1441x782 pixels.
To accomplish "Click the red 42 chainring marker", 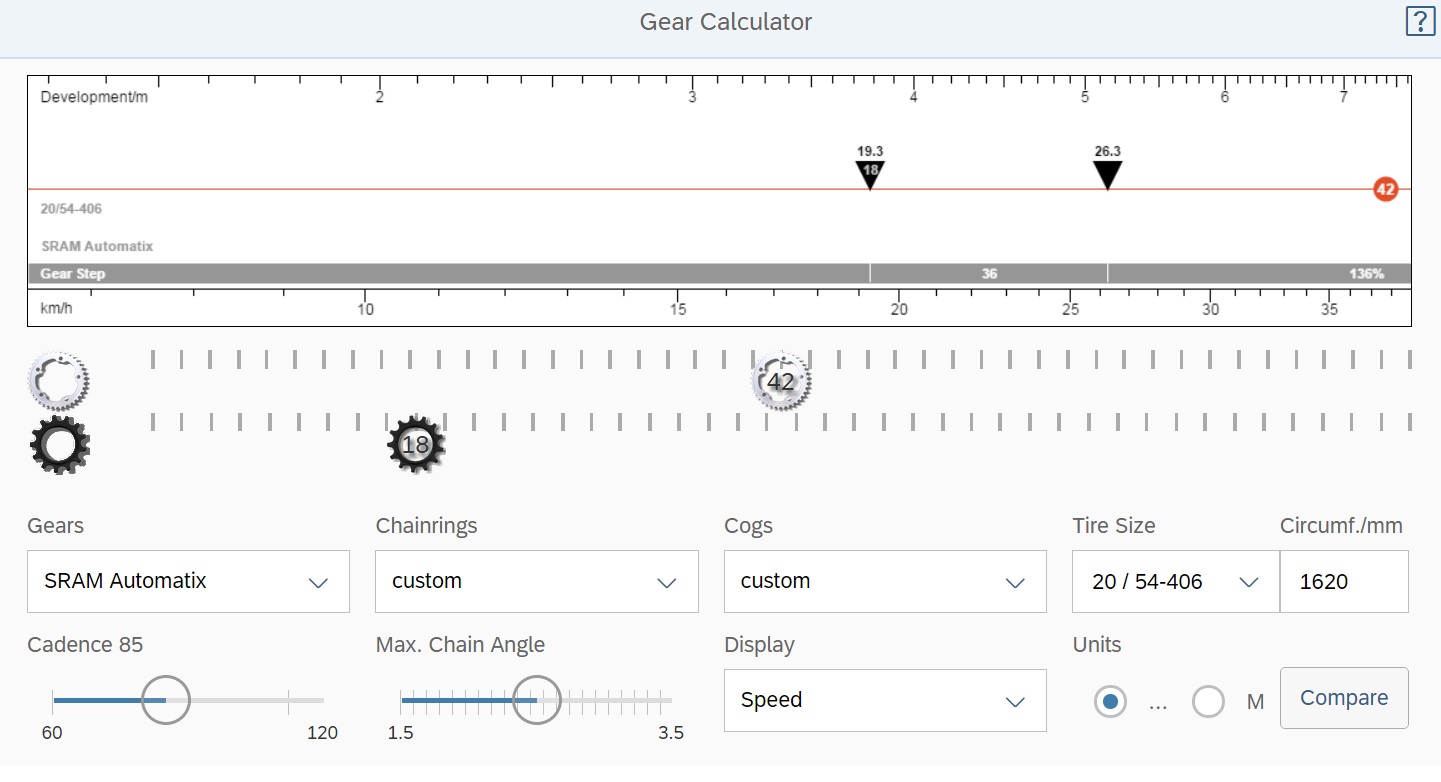I will (x=1385, y=189).
